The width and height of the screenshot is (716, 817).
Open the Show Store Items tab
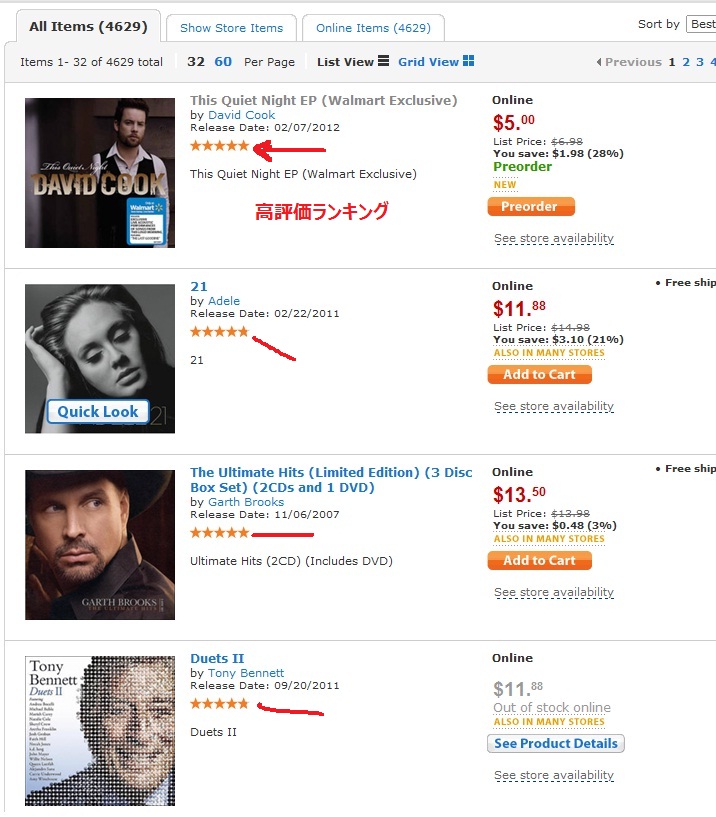231,28
